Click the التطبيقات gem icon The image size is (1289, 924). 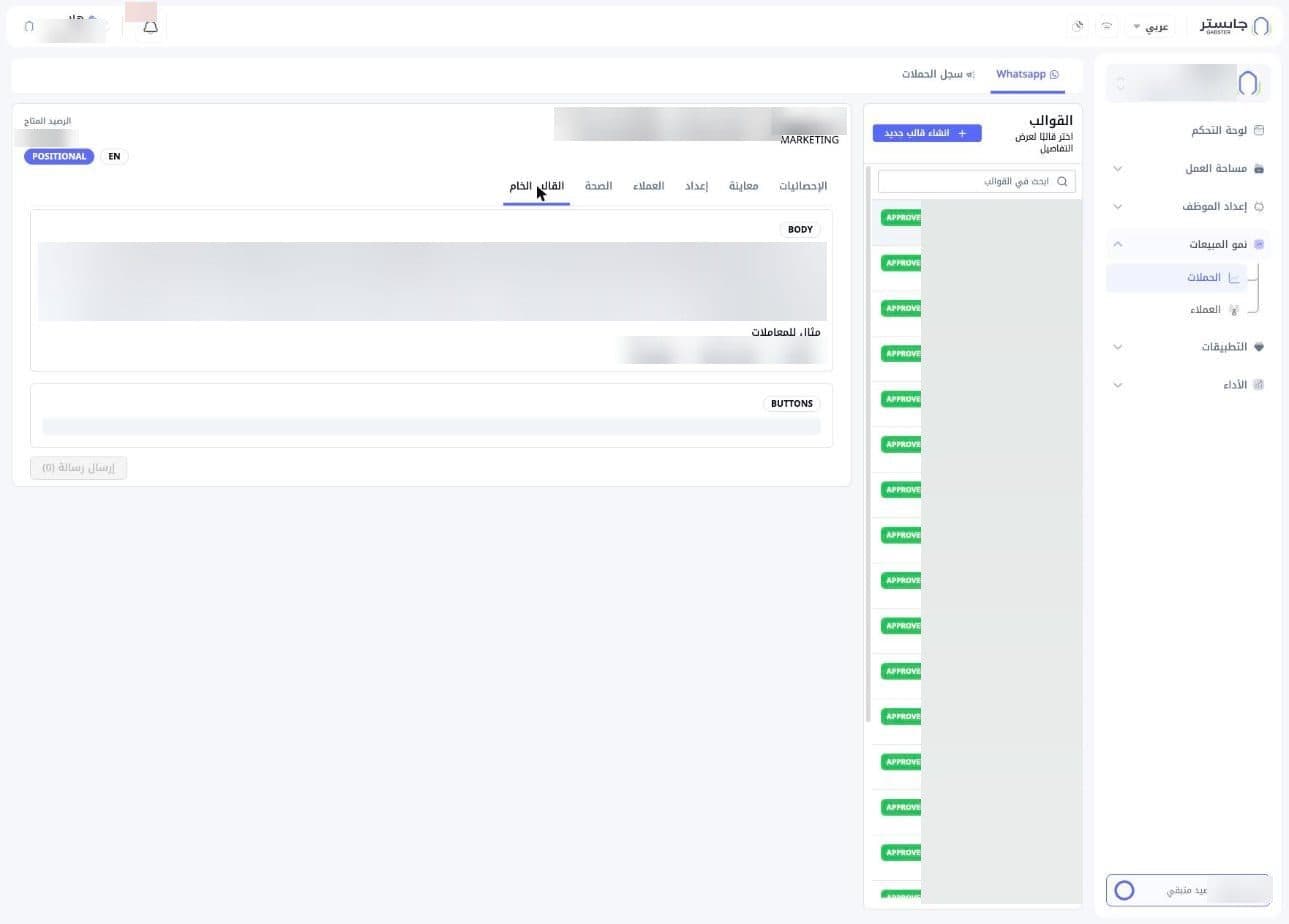[x=1259, y=347]
